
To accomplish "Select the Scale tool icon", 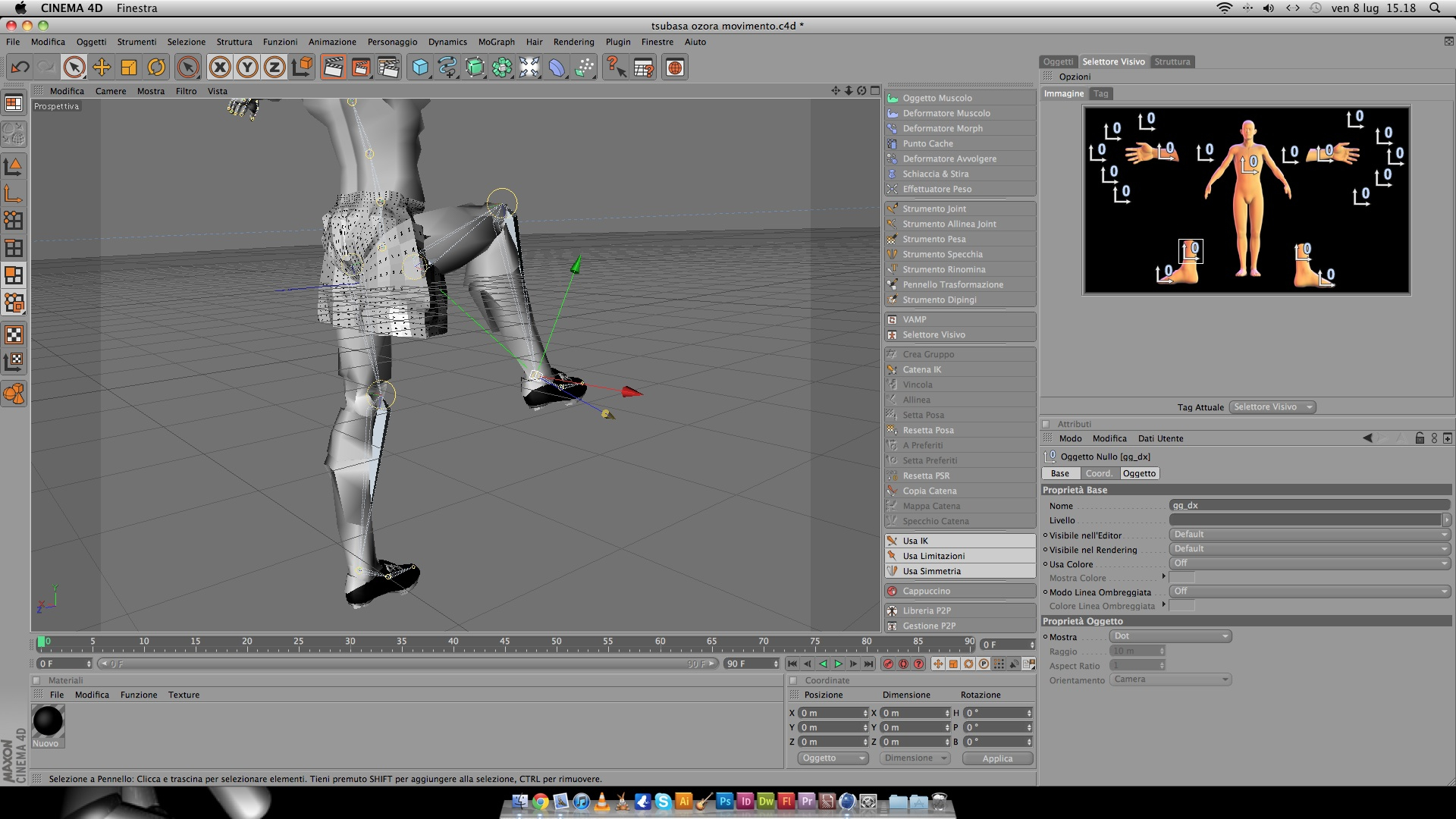I will coord(129,67).
